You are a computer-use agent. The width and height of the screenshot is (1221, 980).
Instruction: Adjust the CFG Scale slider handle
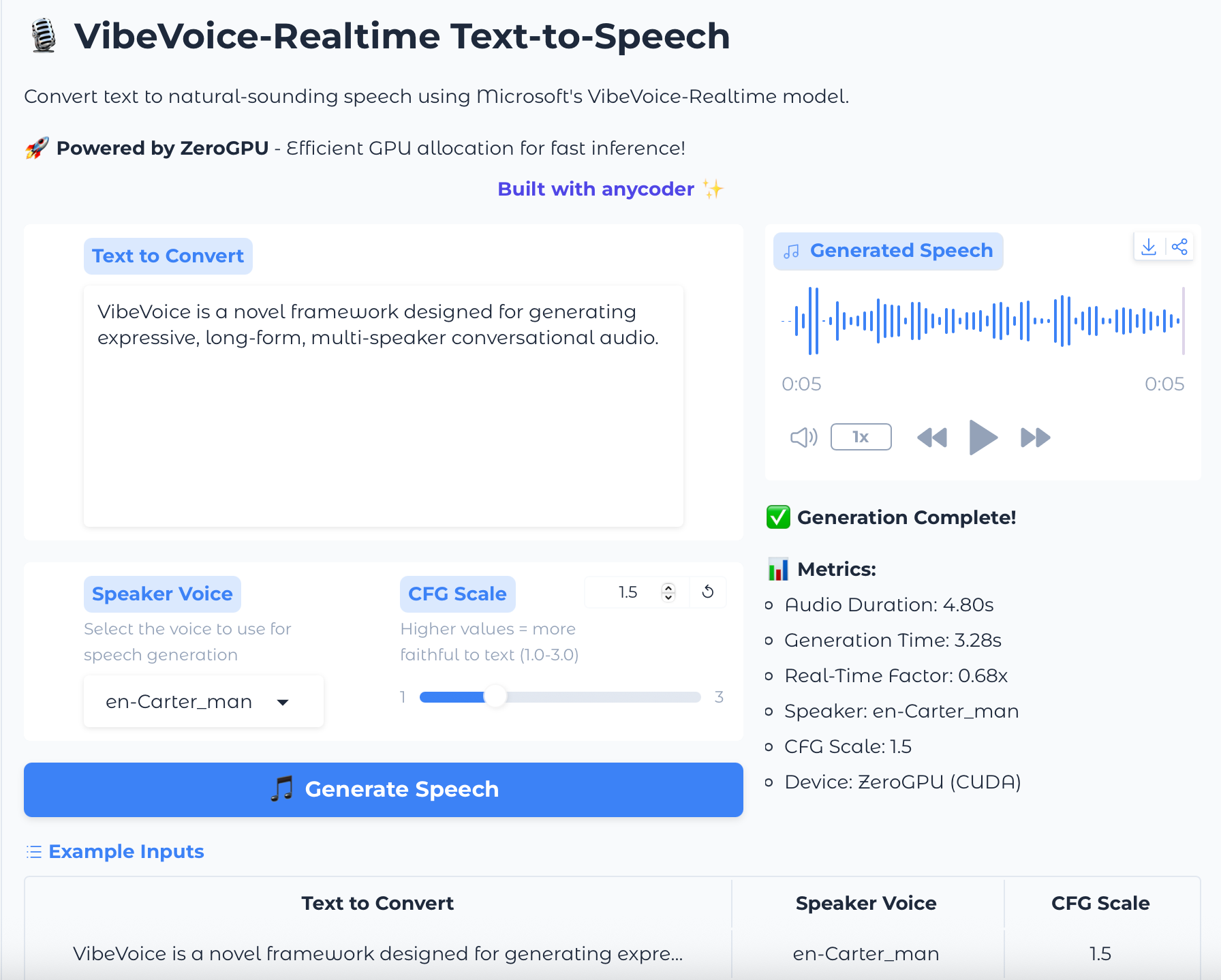click(x=497, y=696)
